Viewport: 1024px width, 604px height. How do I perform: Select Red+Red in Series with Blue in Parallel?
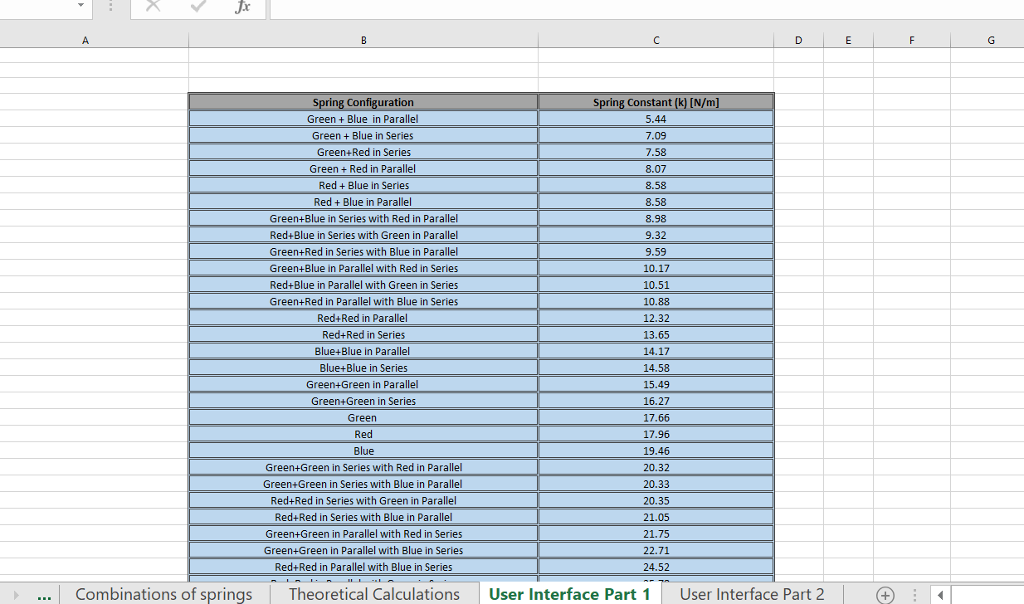coord(363,517)
